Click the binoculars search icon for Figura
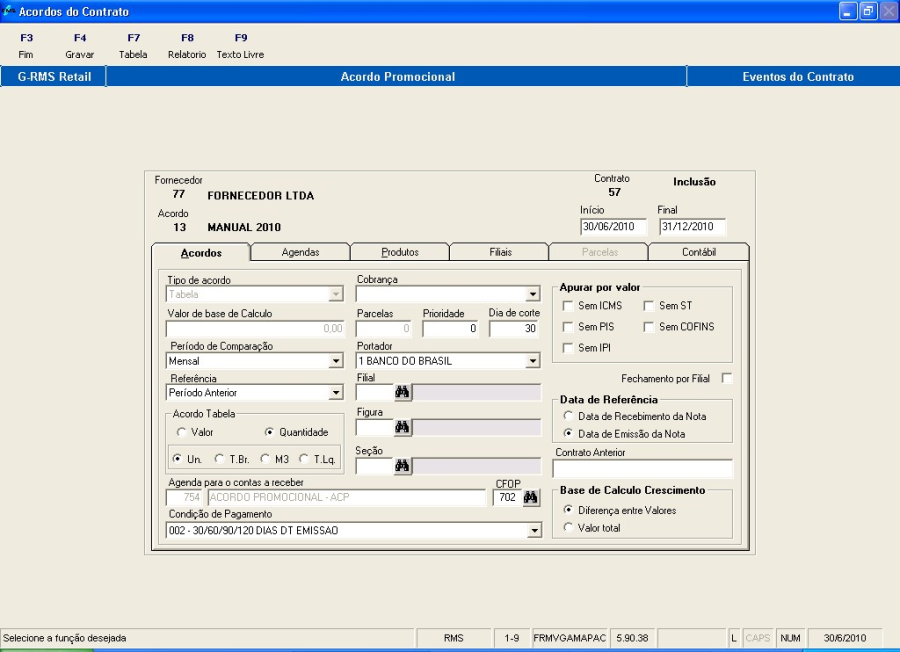Viewport: 900px width, 652px height. tap(403, 428)
